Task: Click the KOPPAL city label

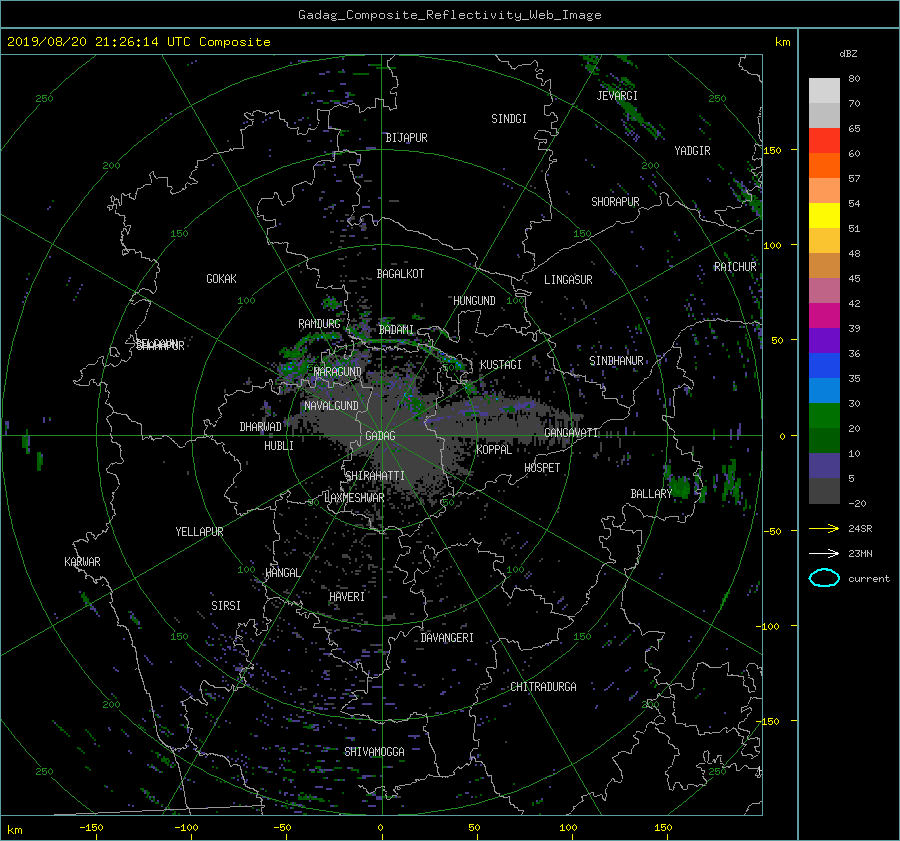Action: [494, 450]
